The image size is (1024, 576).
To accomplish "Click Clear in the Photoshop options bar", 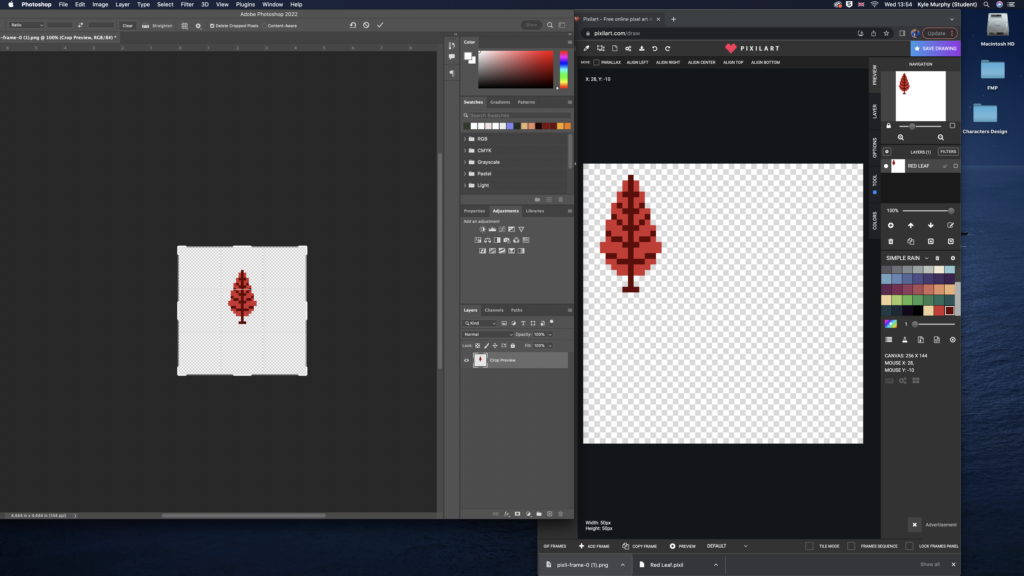I will [x=127, y=25].
